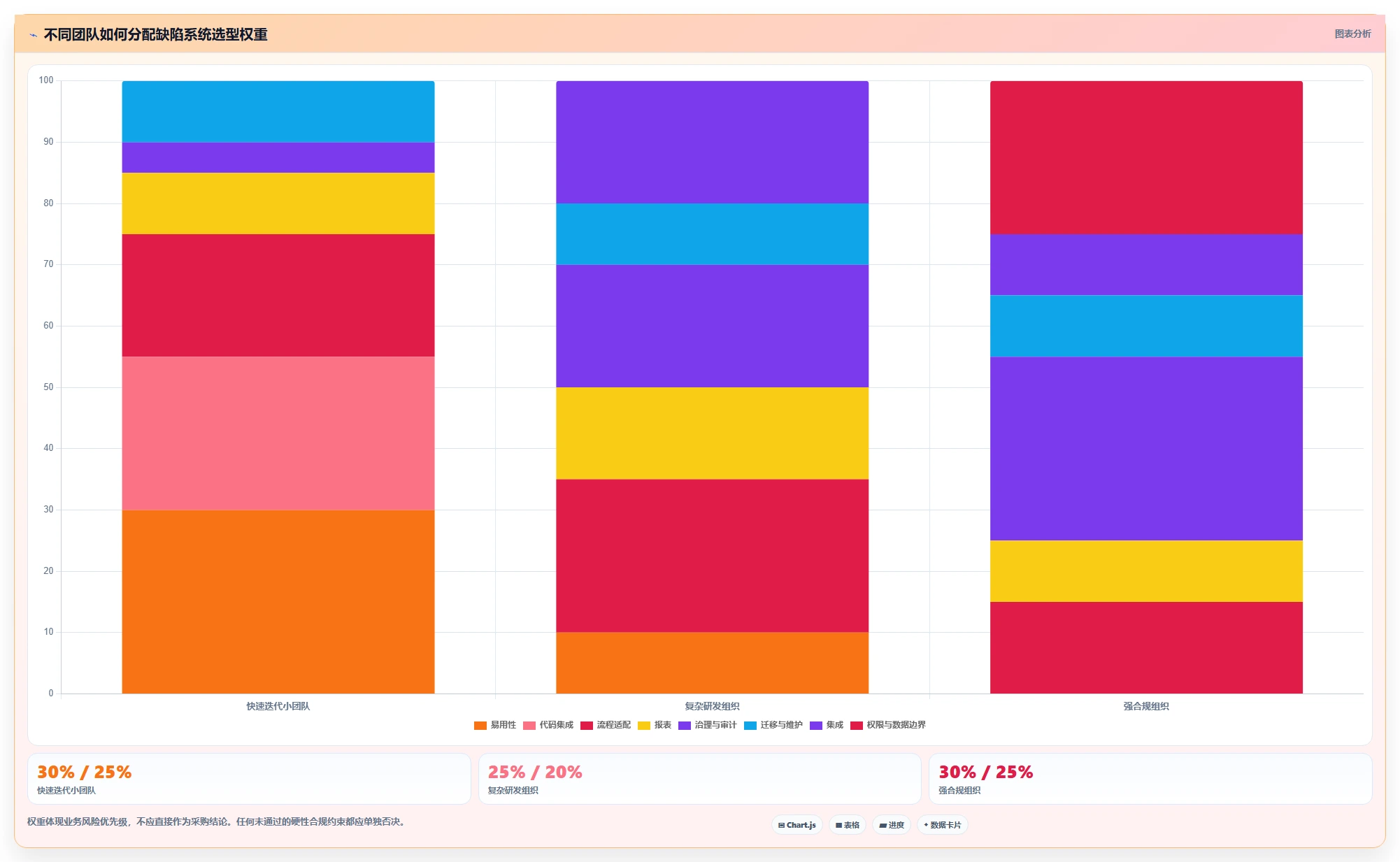Click the chart title 不同团队如何分配缺陷系统选型权重
The width and height of the screenshot is (1400, 862).
pos(156,34)
